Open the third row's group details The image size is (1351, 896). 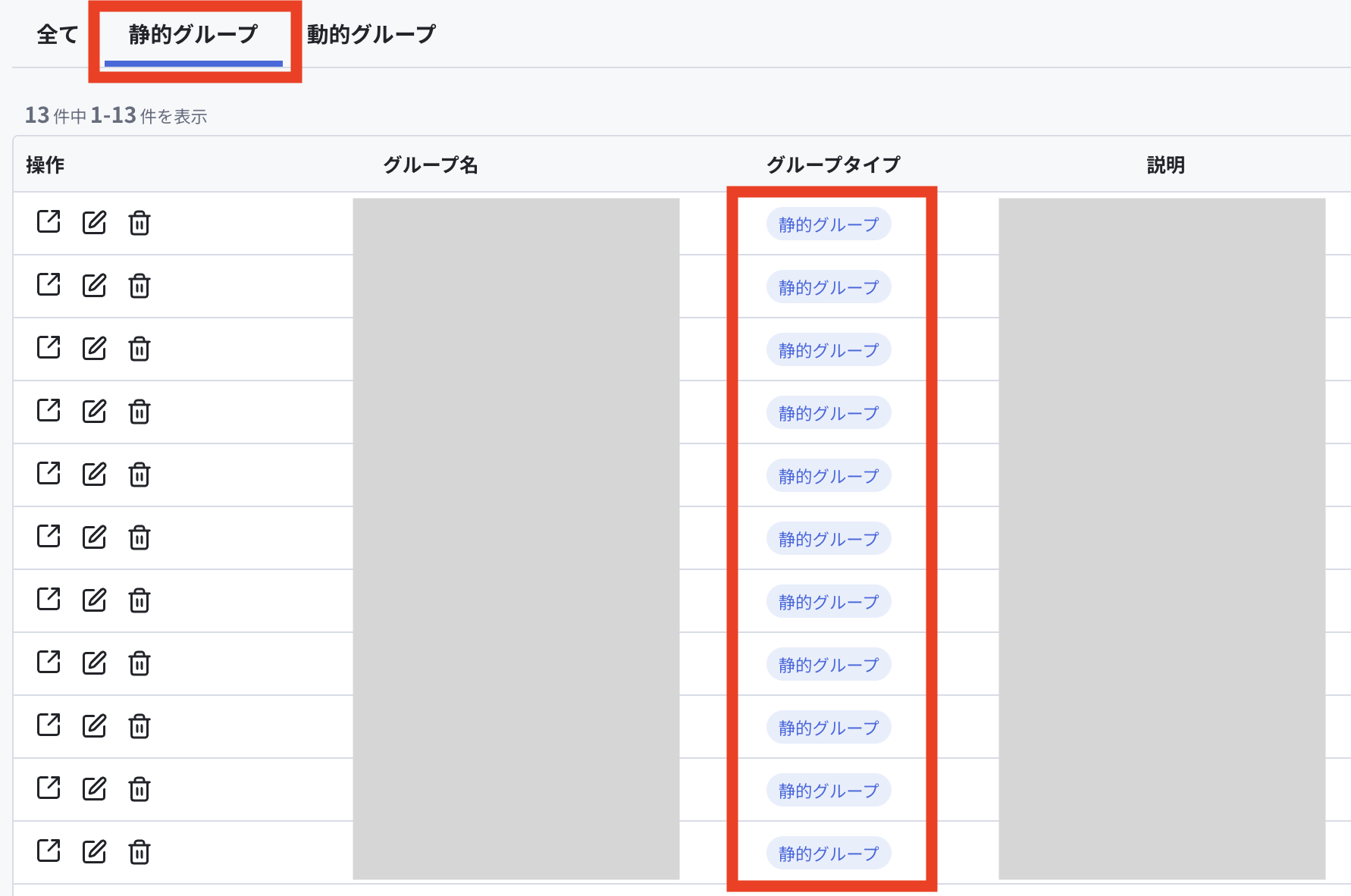click(x=49, y=347)
